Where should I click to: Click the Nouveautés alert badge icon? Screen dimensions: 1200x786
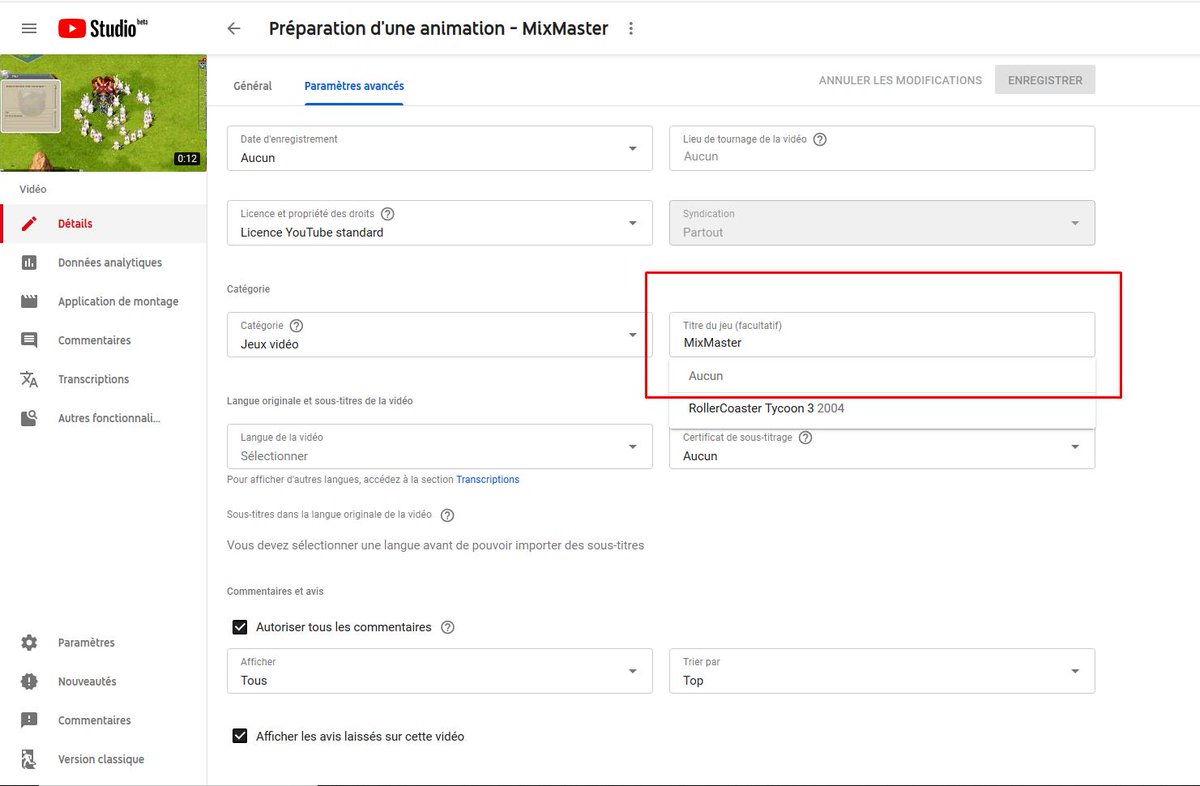click(x=29, y=682)
